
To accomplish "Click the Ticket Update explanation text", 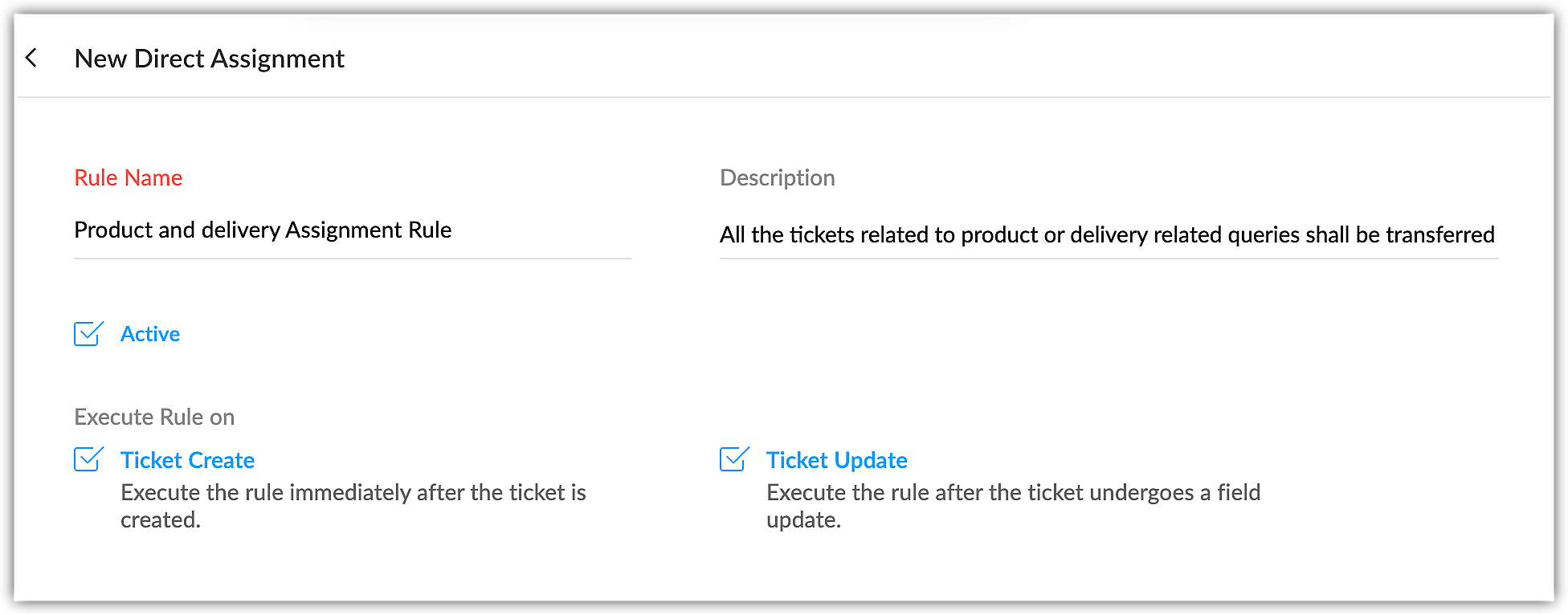I will click(1012, 506).
